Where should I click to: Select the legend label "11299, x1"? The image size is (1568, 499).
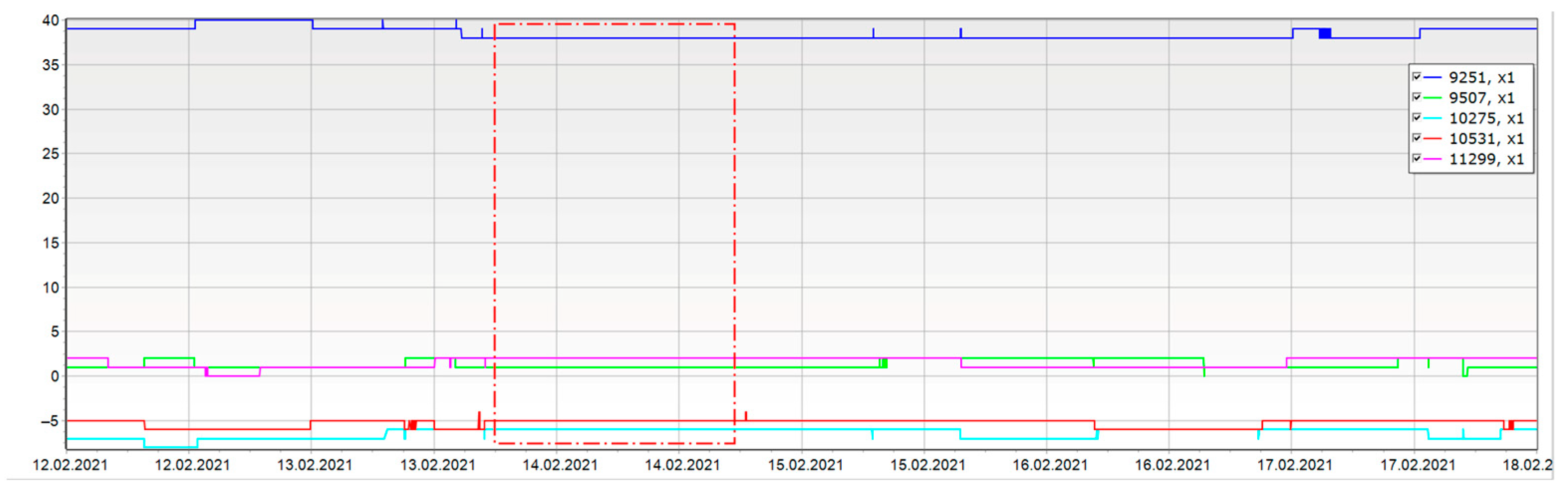pyautogui.click(x=1486, y=159)
